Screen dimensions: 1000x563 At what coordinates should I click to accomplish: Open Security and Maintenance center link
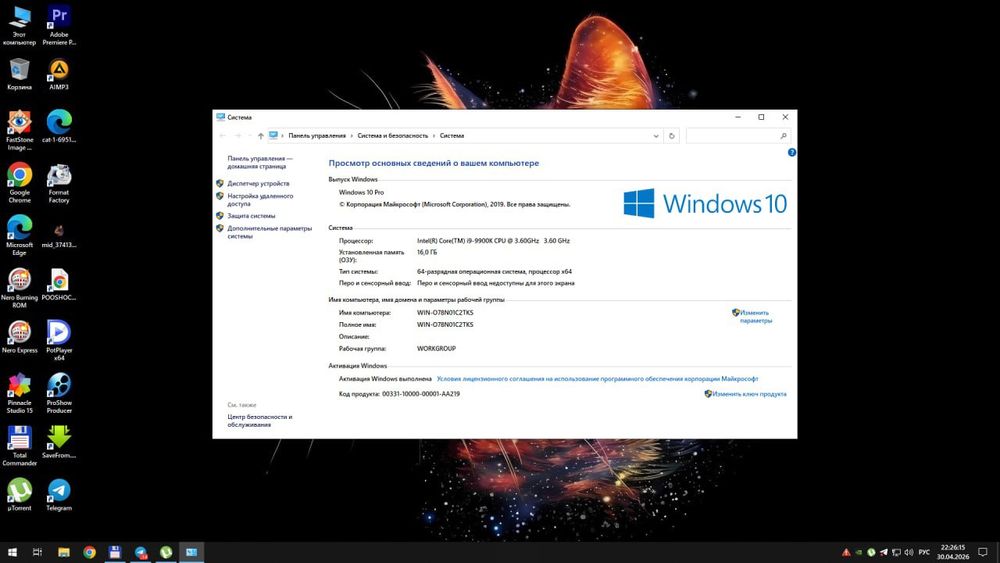tap(260, 421)
